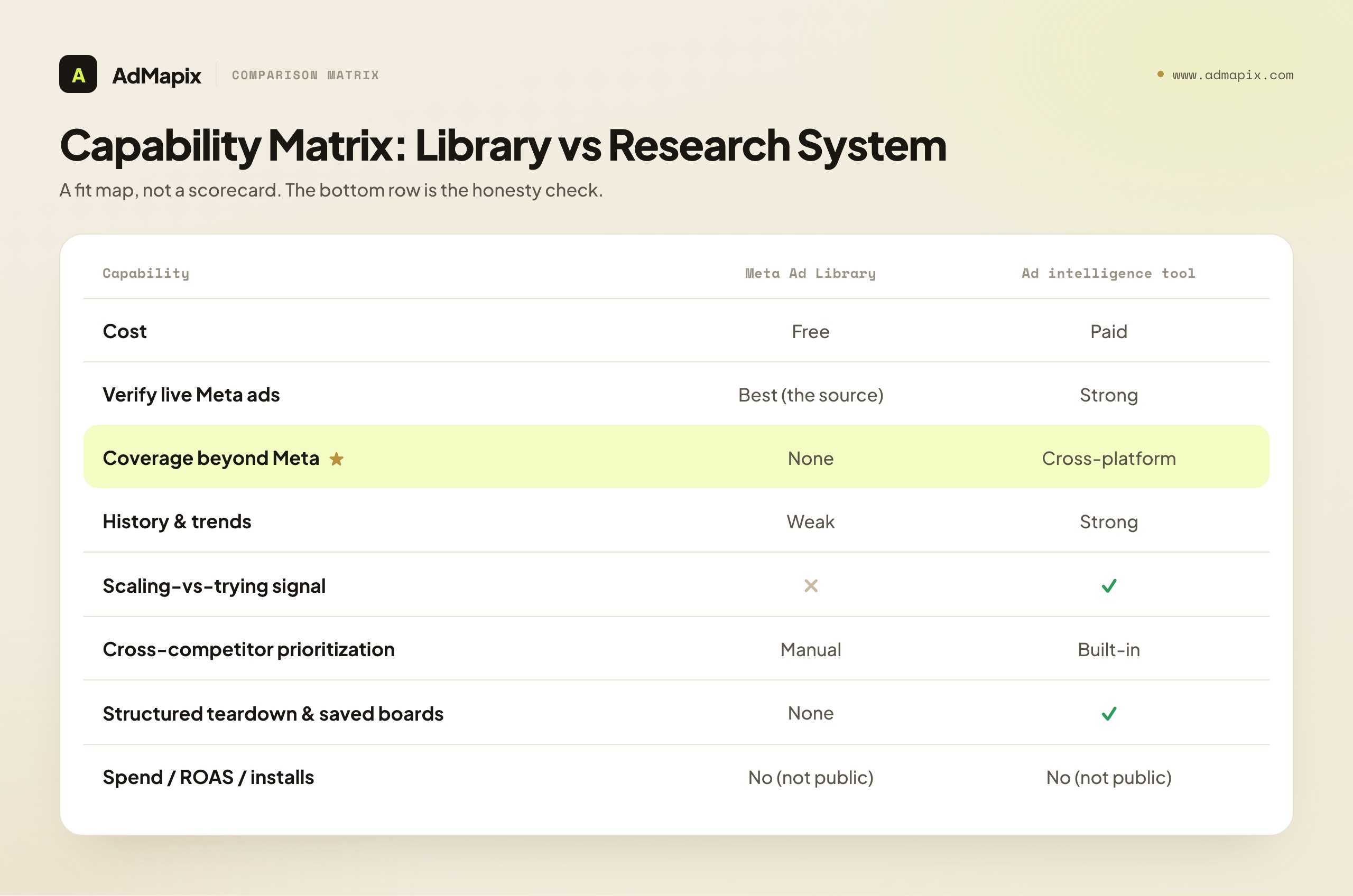The width and height of the screenshot is (1353, 896).
Task: Click 'Strong' in Verify live Meta ads row
Action: tap(1109, 395)
